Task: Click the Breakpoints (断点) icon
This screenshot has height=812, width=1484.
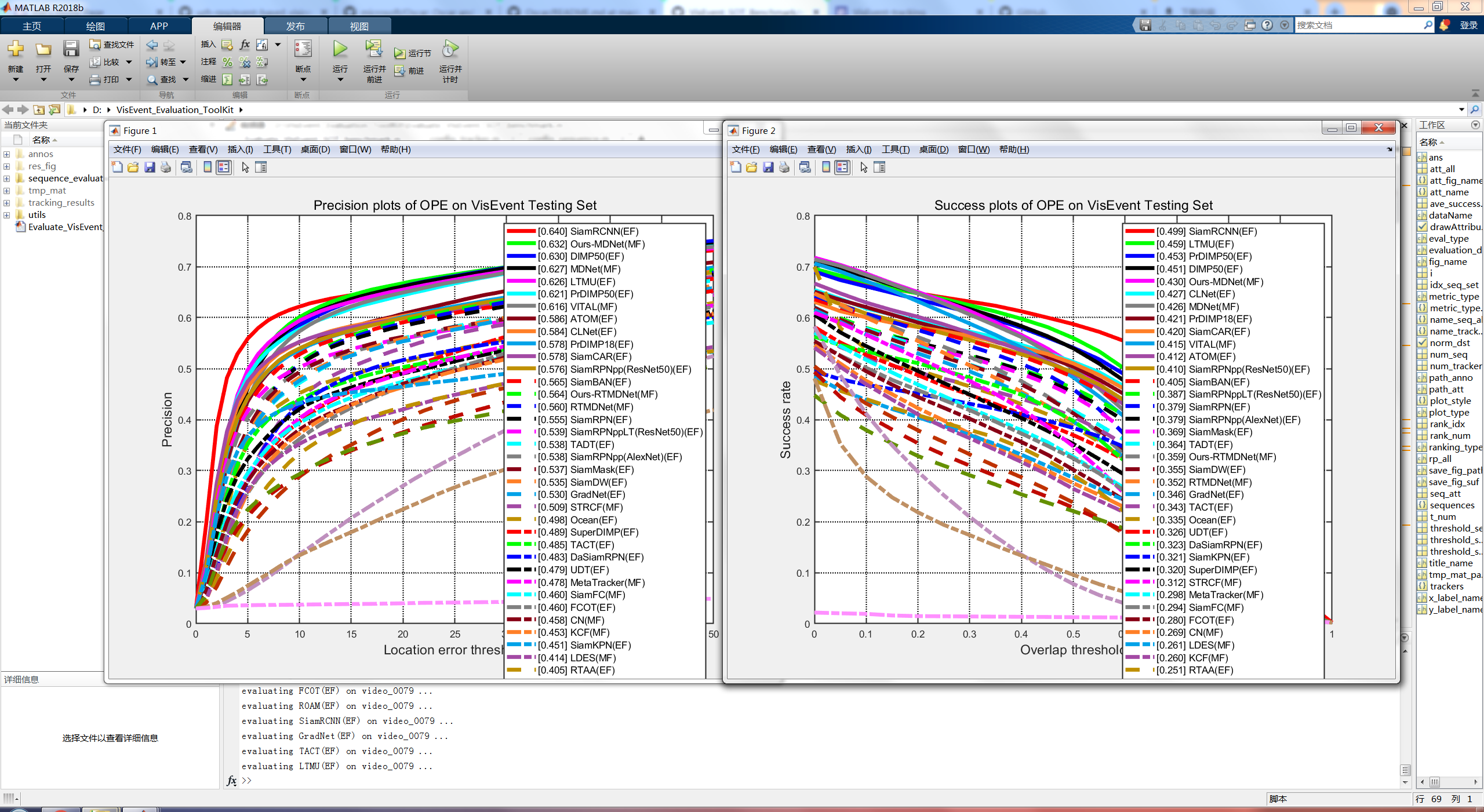Action: pos(303,49)
